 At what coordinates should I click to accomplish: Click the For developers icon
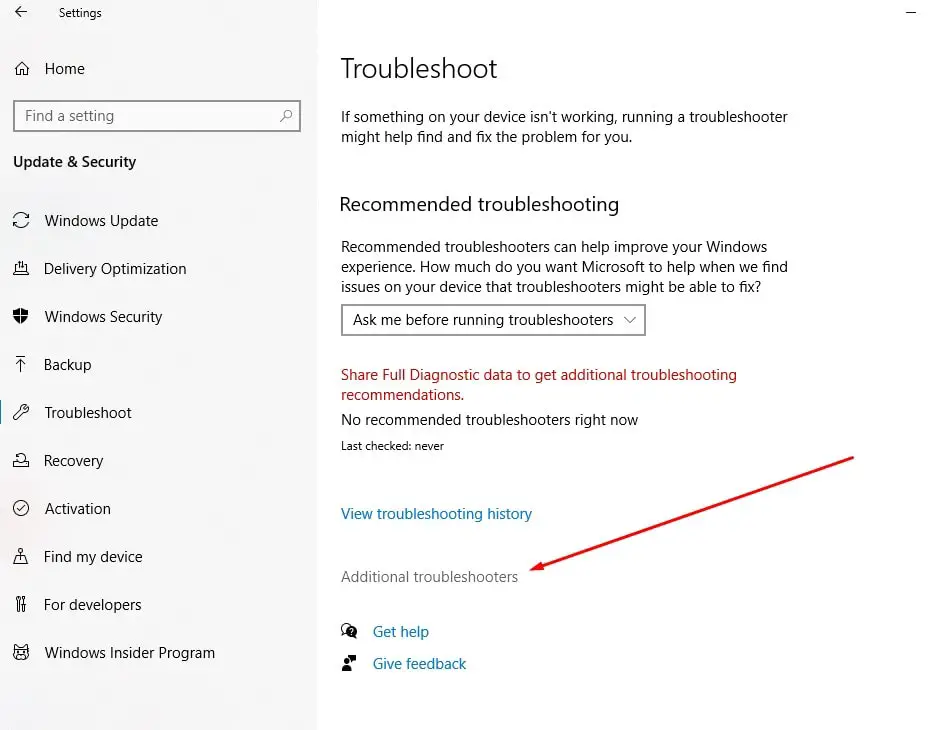(x=21, y=605)
